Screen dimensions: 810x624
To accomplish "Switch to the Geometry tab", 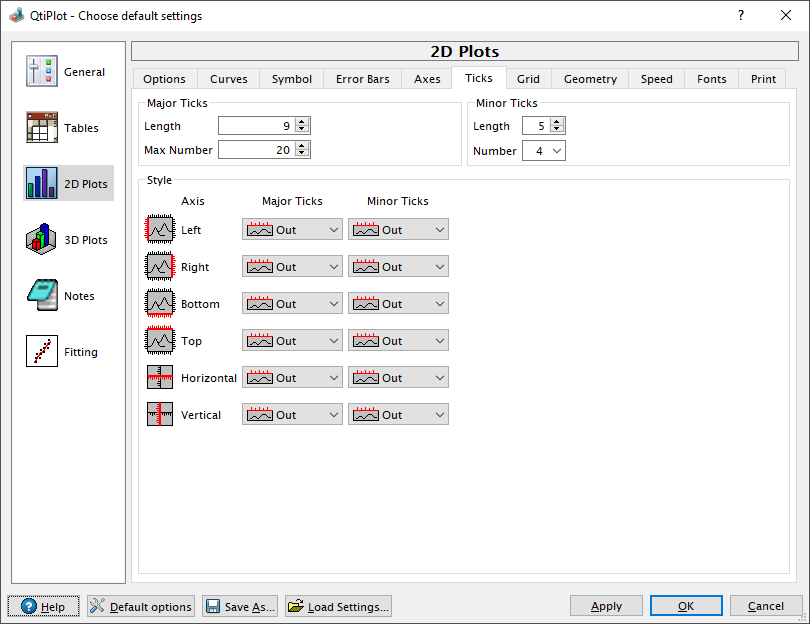I will (590, 79).
